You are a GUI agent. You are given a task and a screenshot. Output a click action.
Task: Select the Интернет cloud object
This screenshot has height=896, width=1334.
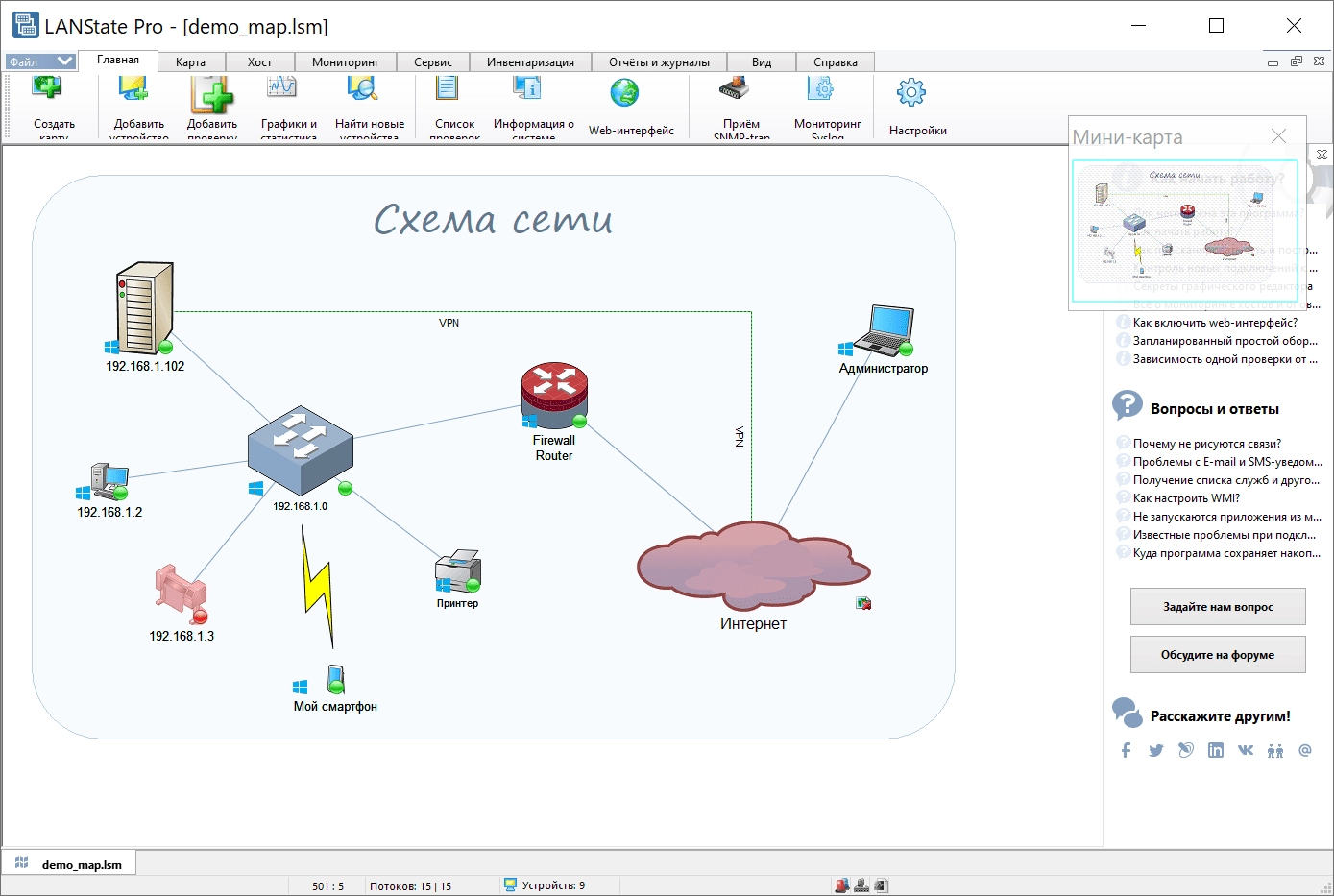(754, 565)
